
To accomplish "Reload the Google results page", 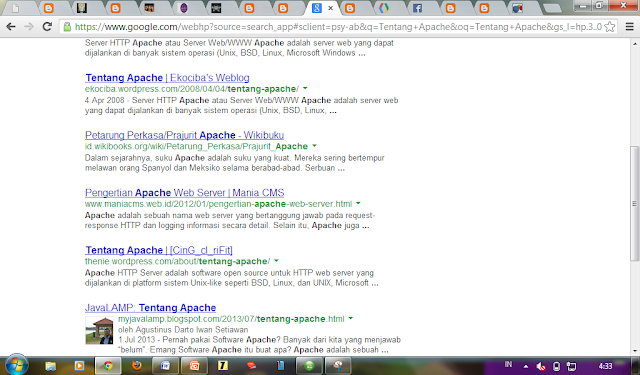I will click(x=47, y=27).
